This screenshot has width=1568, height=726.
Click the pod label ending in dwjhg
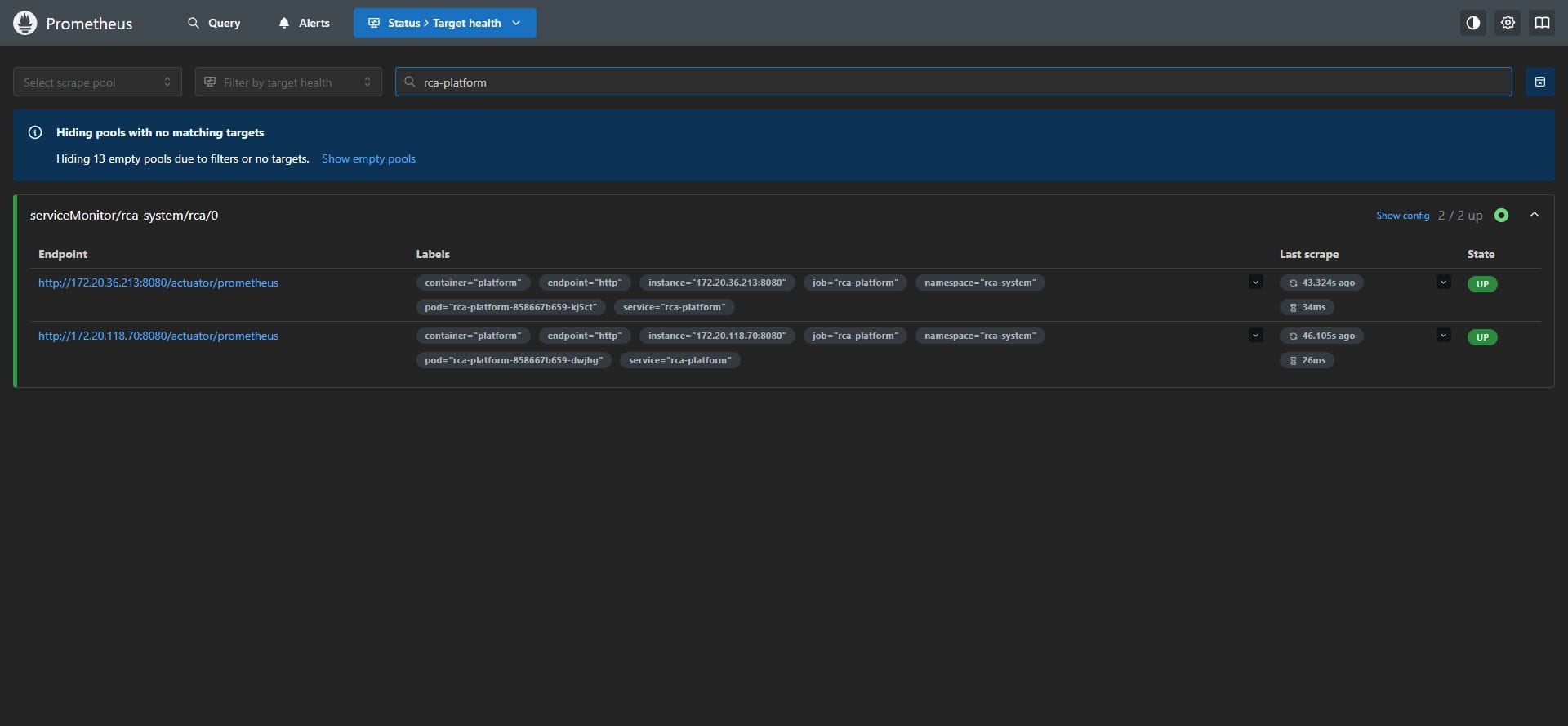coord(514,360)
